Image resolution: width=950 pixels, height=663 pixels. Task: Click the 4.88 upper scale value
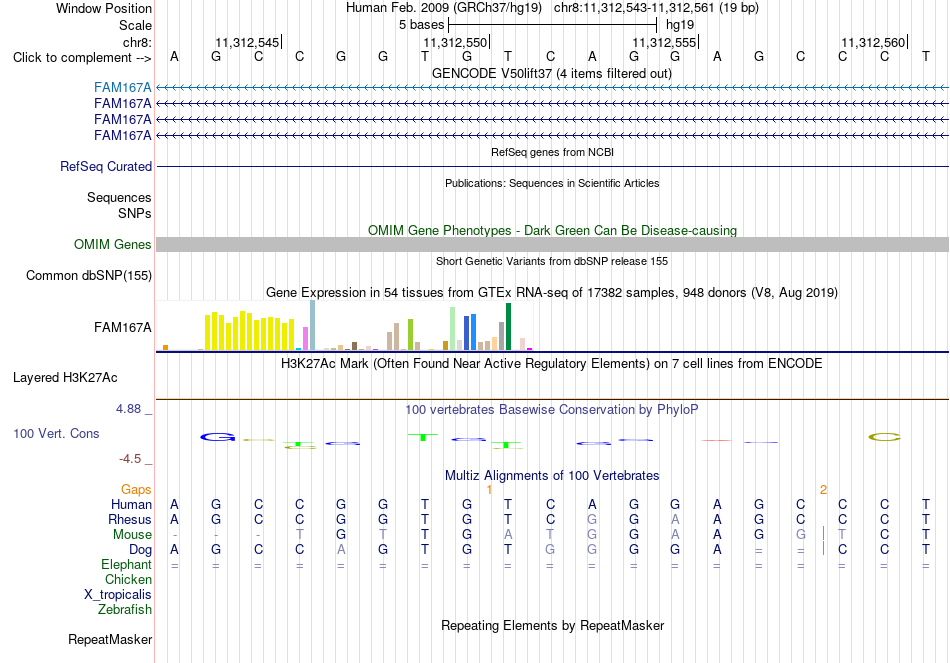click(x=128, y=409)
